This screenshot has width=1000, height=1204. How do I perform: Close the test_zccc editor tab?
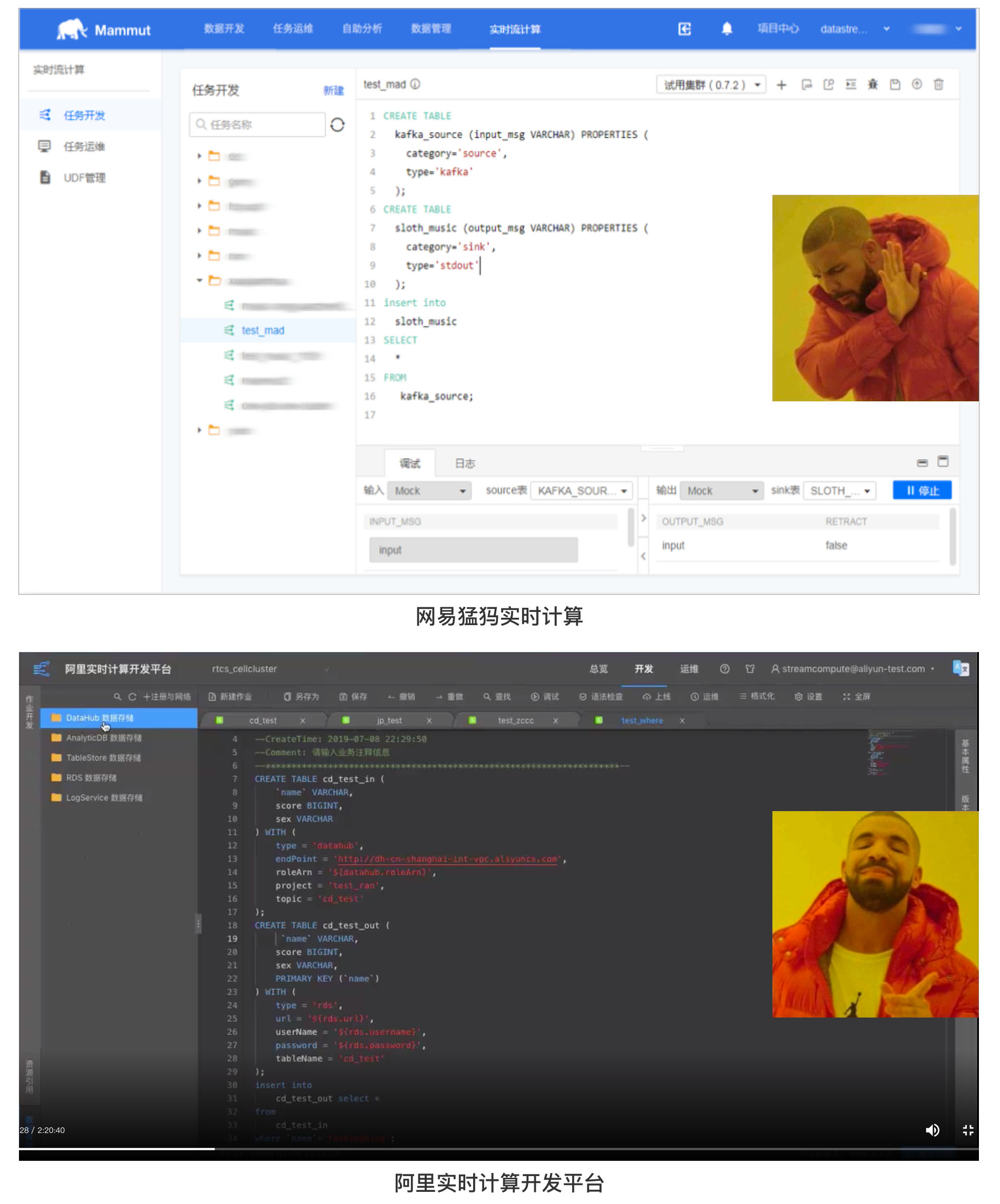(556, 720)
